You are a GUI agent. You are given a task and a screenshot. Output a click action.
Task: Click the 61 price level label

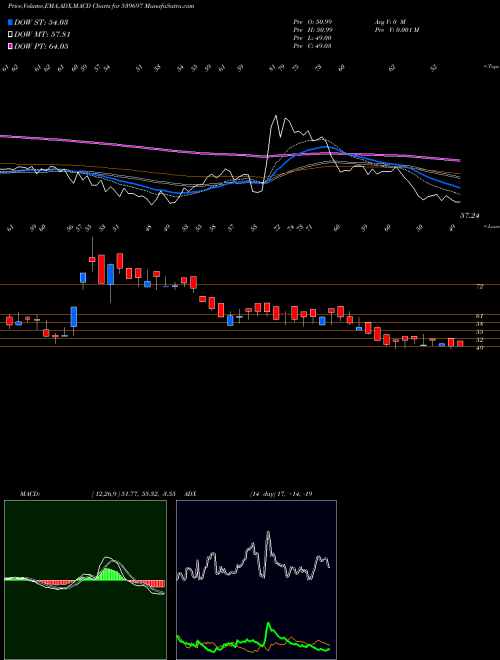[x=480, y=316]
